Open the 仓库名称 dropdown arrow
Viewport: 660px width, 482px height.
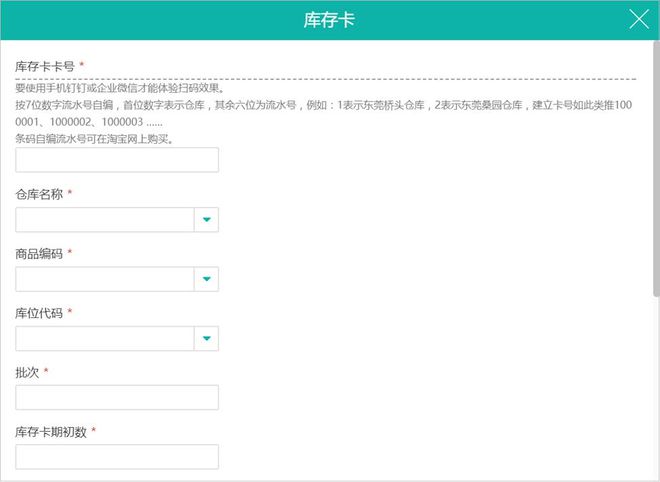point(206,220)
